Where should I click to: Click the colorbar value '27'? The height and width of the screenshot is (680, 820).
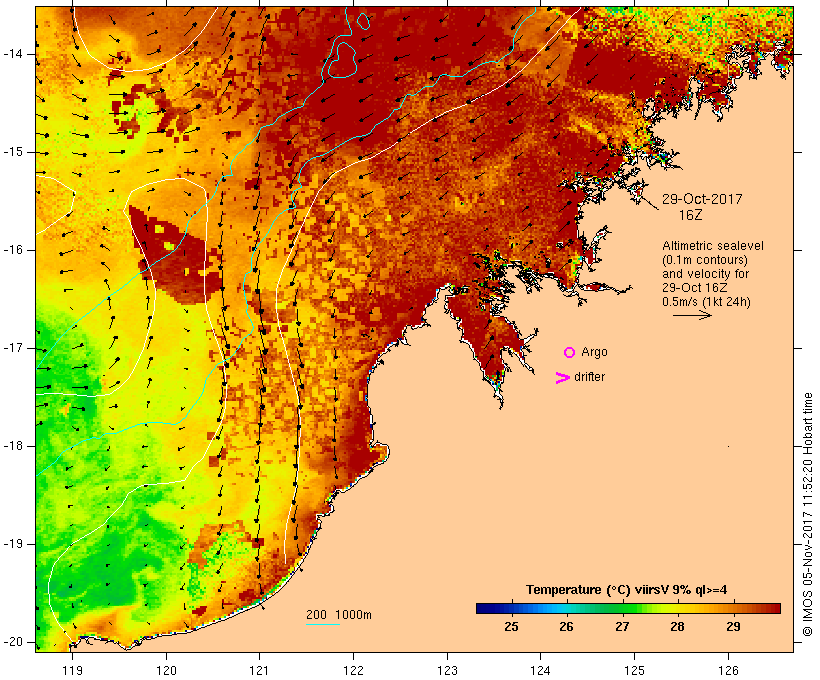tap(622, 627)
